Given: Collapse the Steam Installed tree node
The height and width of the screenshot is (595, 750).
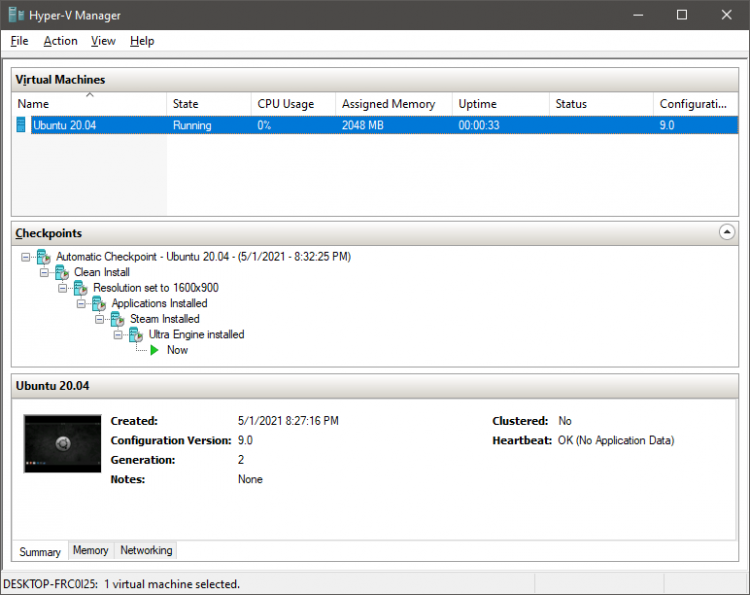Looking at the screenshot, I should pyautogui.click(x=99, y=320).
